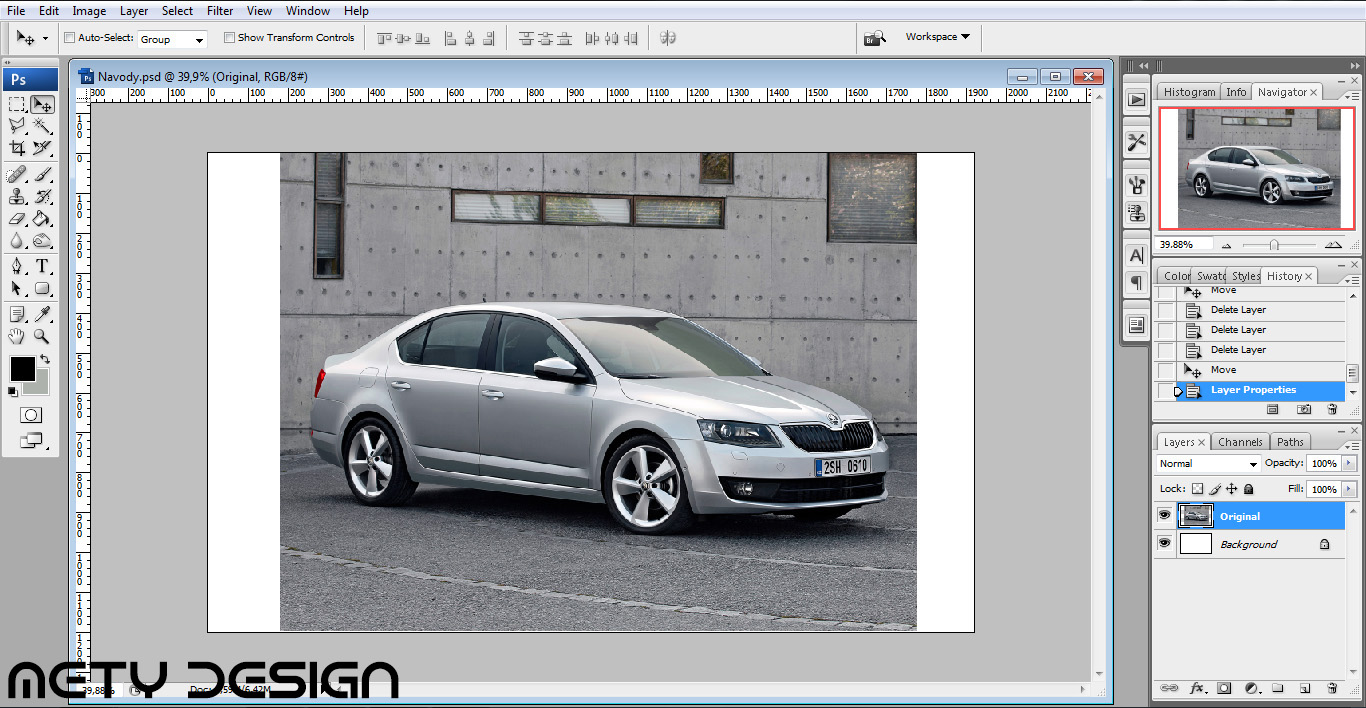
Task: Select the Original layer thumbnail
Action: coord(1196,516)
